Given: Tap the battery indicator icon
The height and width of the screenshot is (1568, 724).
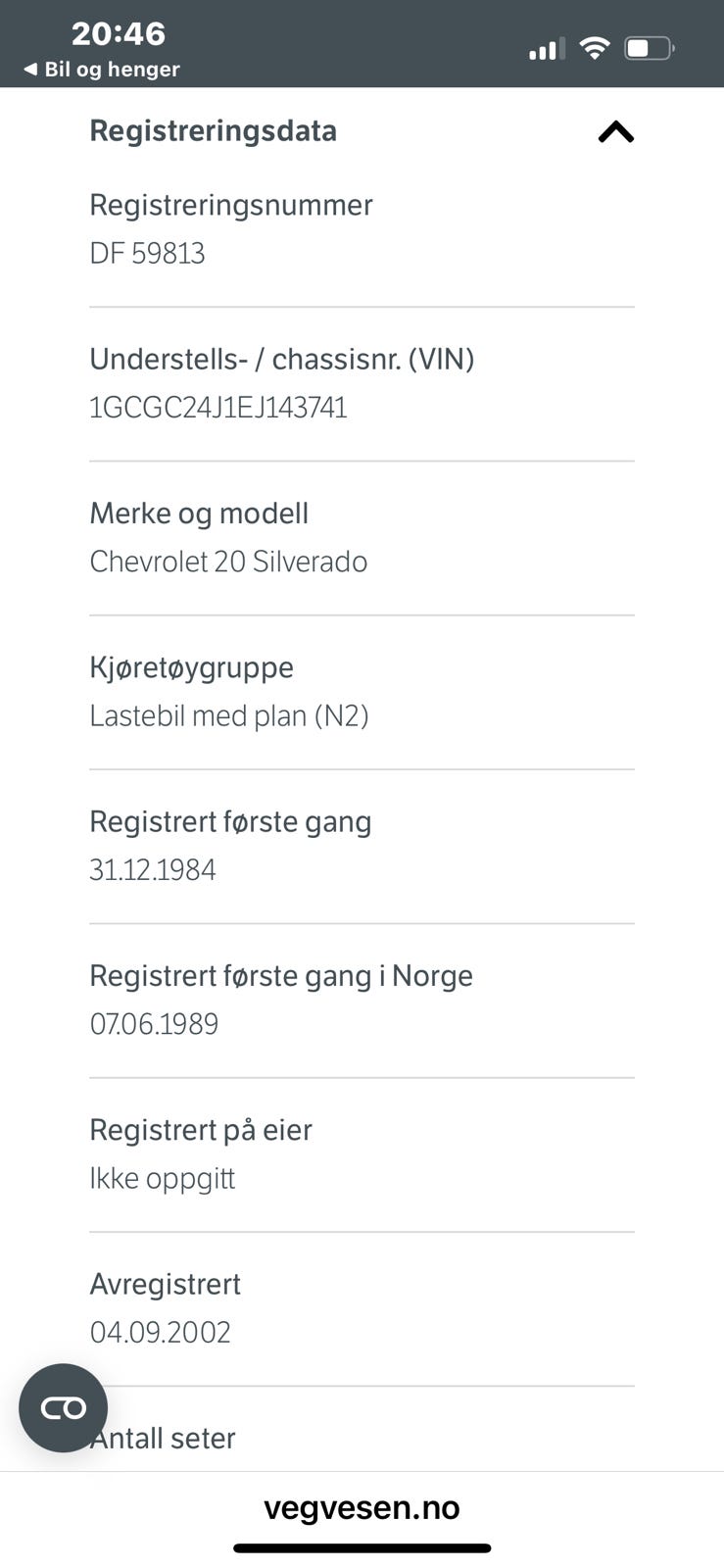Looking at the screenshot, I should [x=649, y=48].
